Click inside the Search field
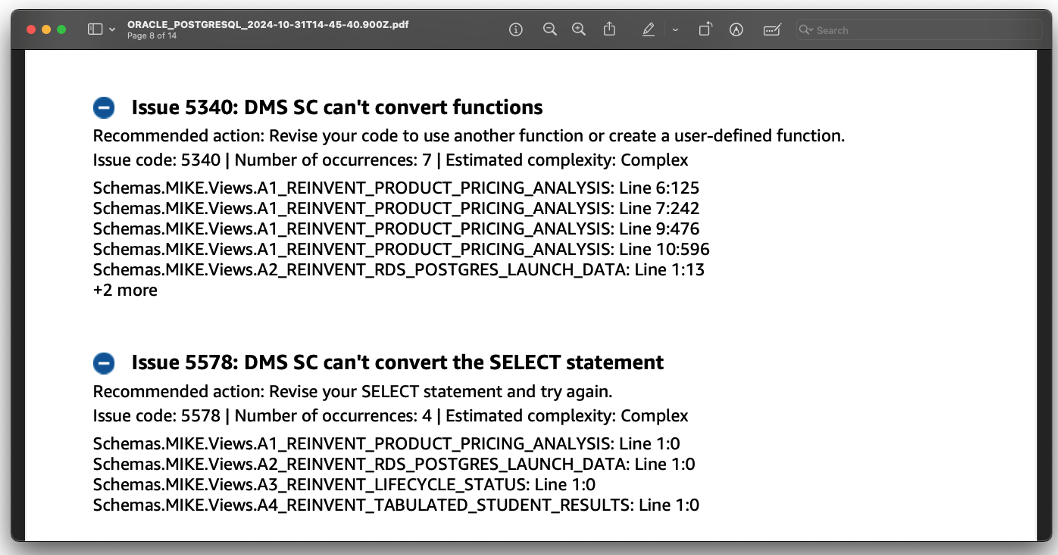Screen dimensions: 1058x555 919,30
